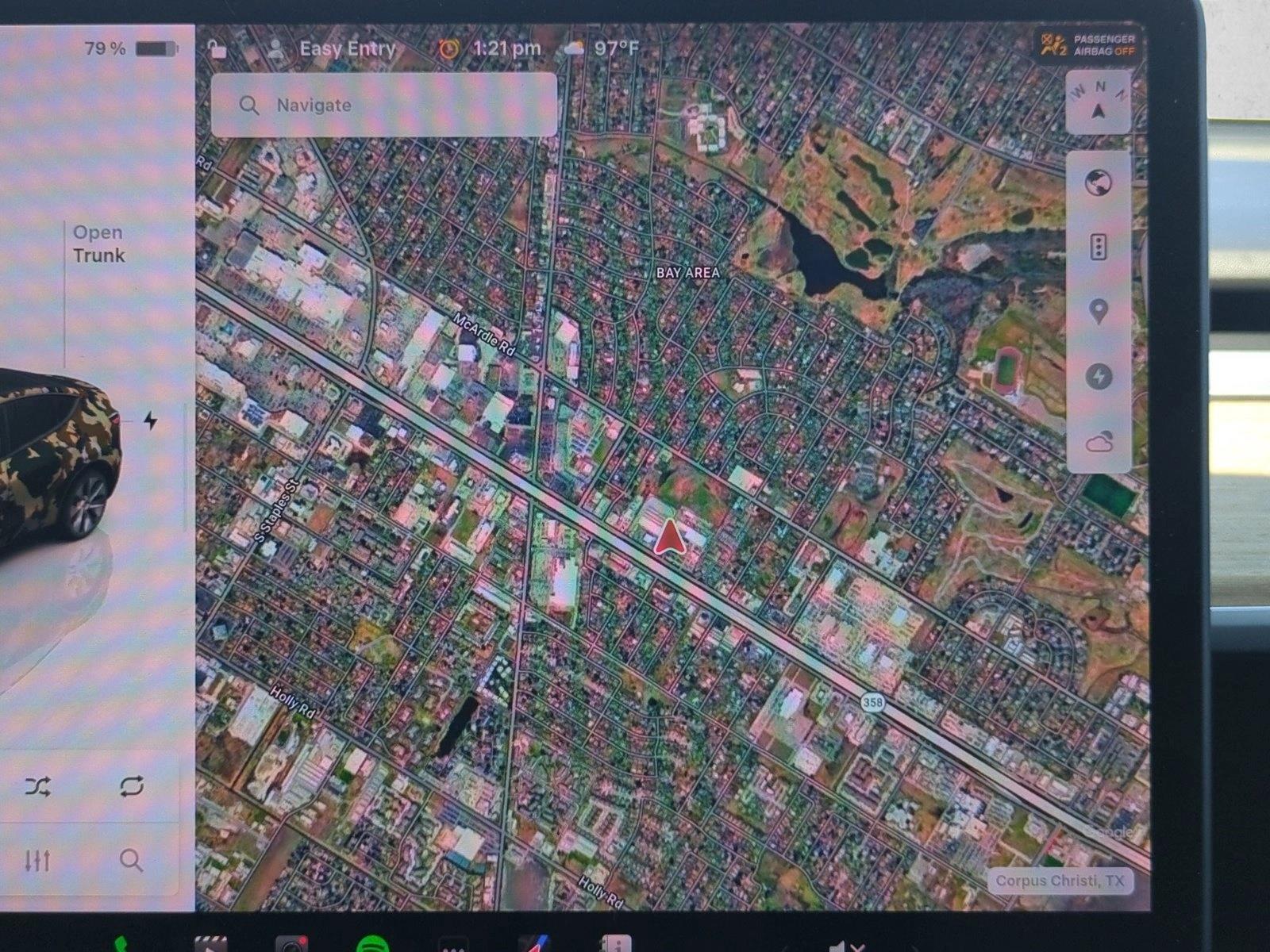
Task: Toggle the weather cloud map overlay
Action: [1099, 442]
